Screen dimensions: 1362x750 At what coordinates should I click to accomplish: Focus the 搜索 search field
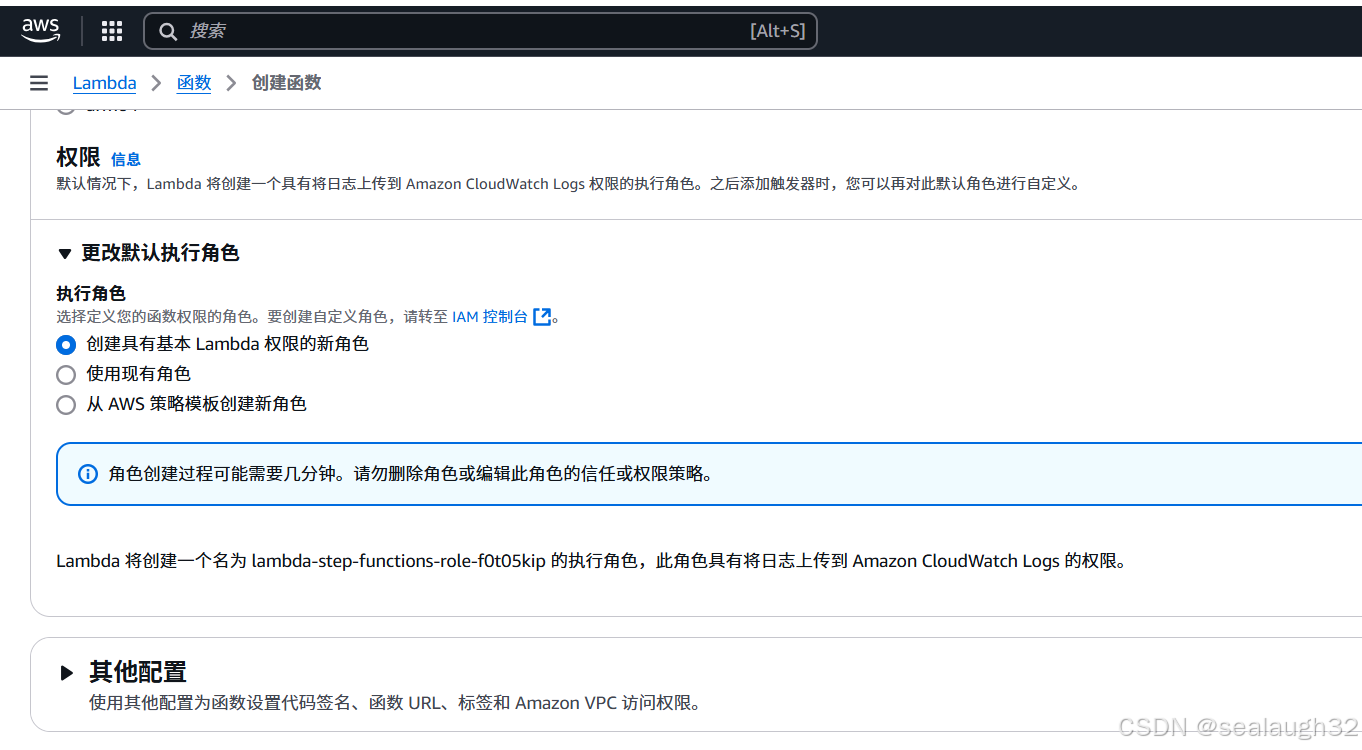point(480,31)
